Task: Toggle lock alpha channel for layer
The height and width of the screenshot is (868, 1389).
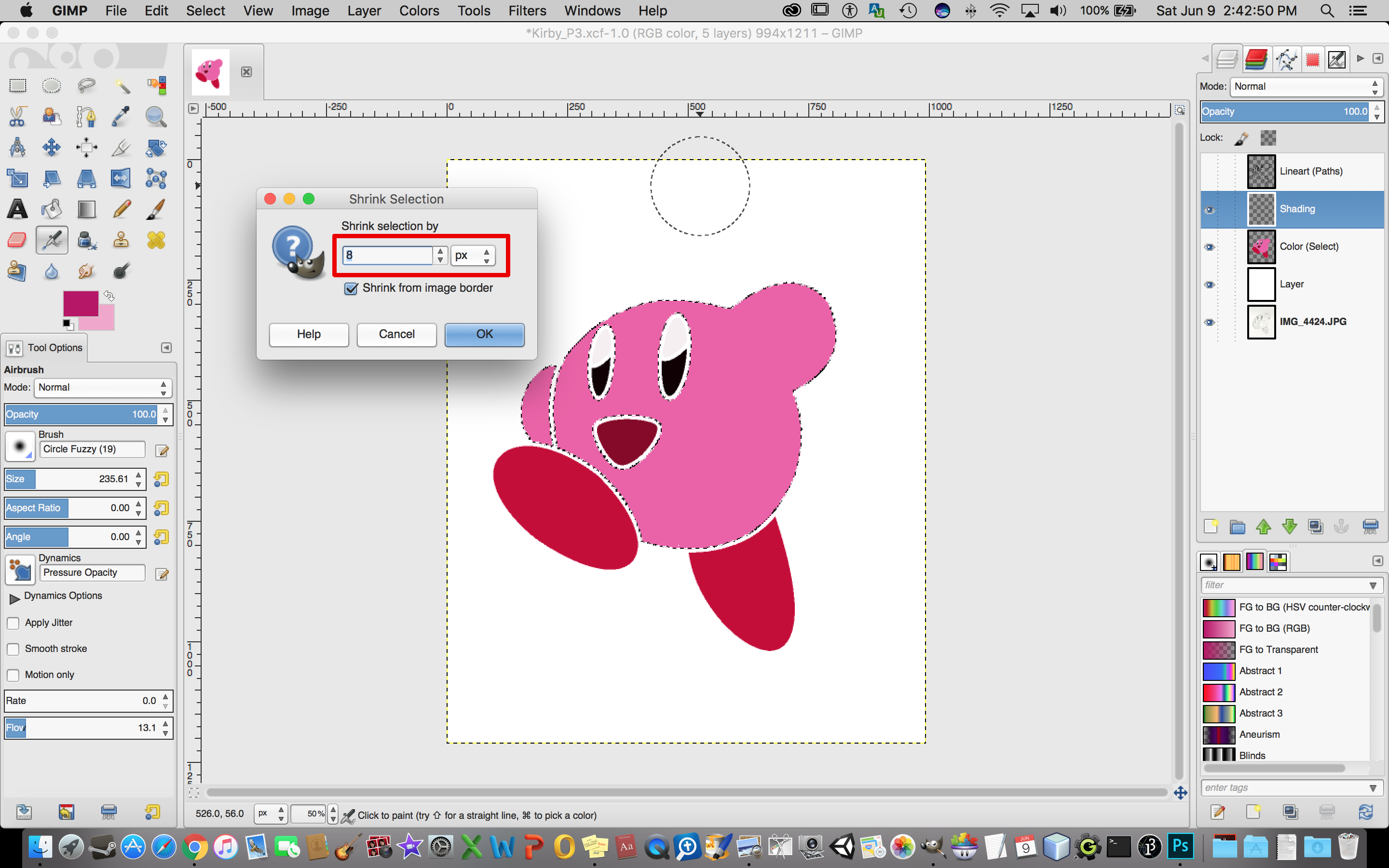Action: pos(1268,138)
